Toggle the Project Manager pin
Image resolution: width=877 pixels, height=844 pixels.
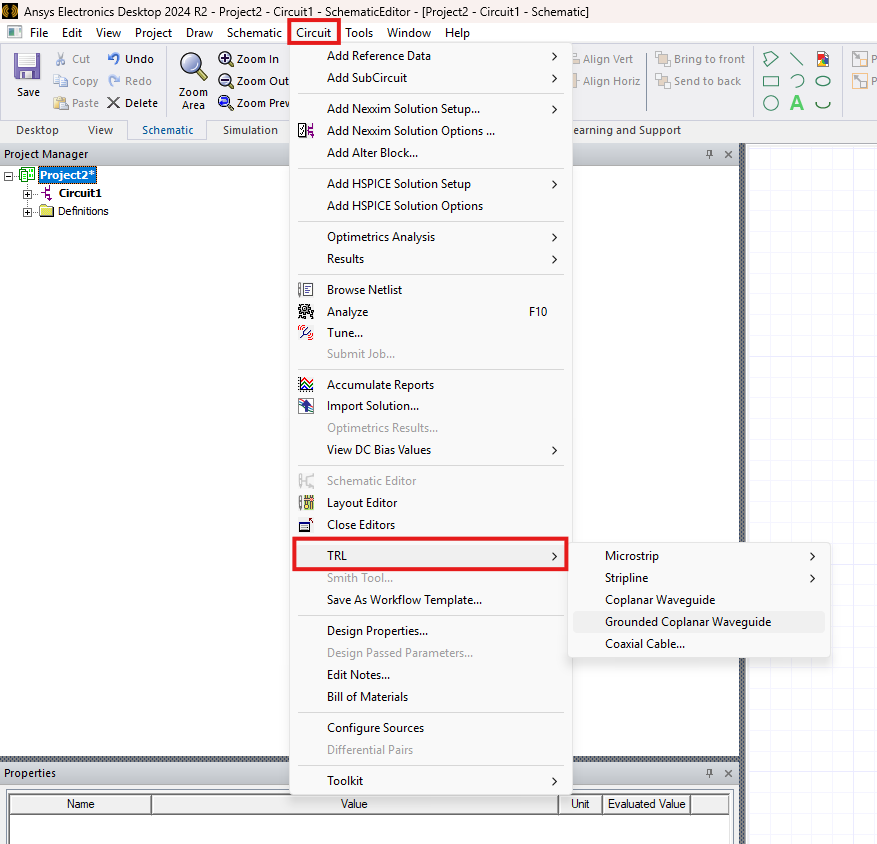pos(710,154)
